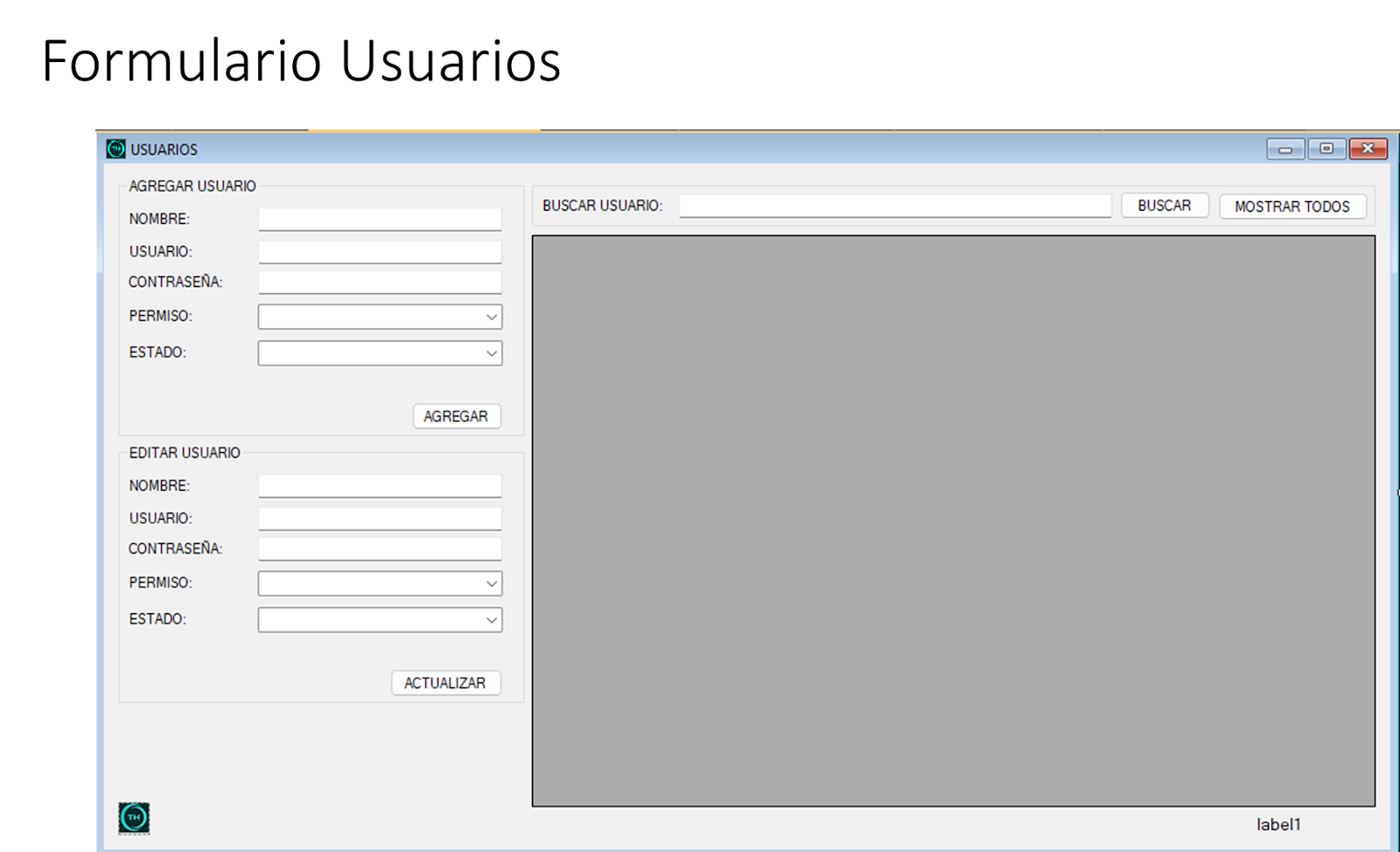This screenshot has height=852, width=1400.
Task: Click the BUSCAR button
Action: [1165, 206]
